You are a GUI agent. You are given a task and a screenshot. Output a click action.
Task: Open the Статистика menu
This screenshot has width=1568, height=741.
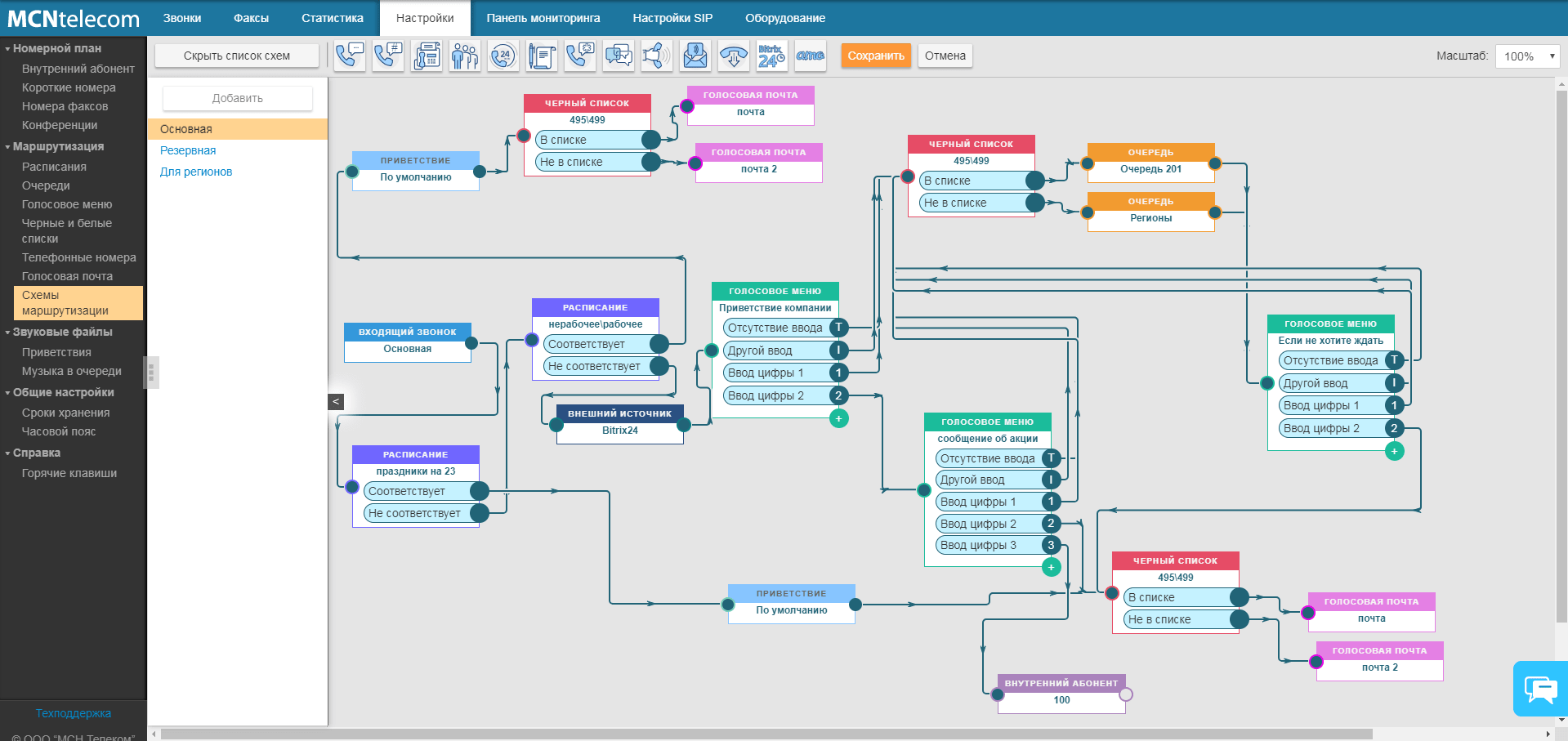(x=333, y=18)
